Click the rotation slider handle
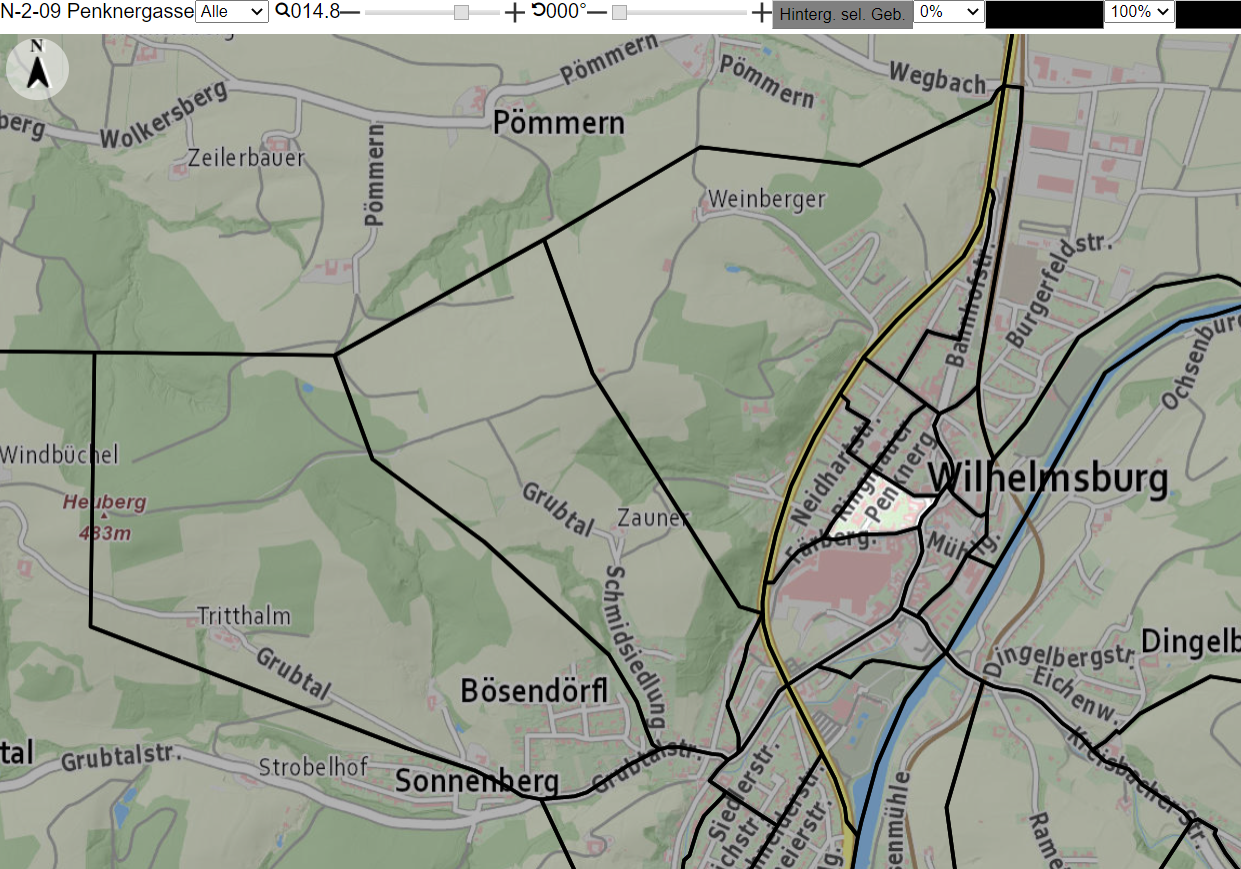 (x=619, y=12)
